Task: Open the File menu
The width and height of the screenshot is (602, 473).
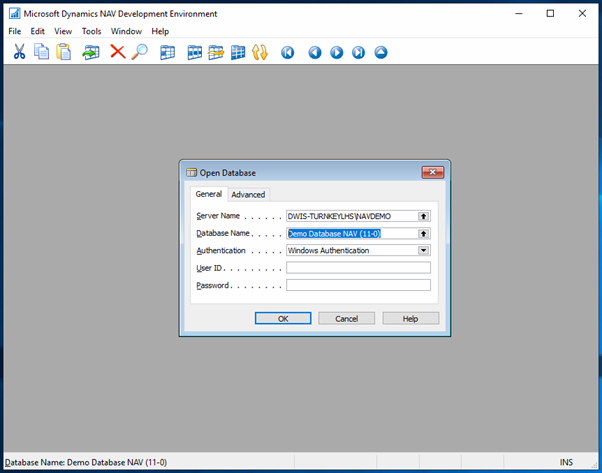Action: point(15,31)
